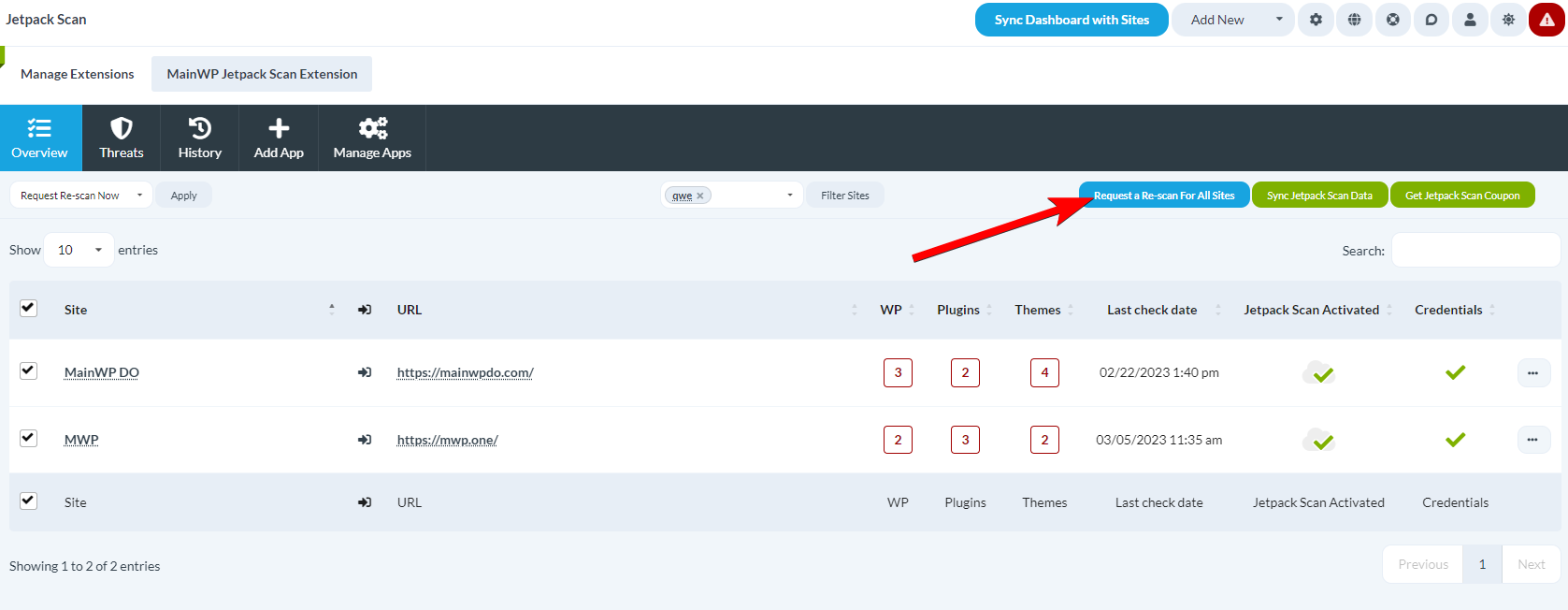Image resolution: width=1568 pixels, height=610 pixels.
Task: Click the help lifebuoy icon in top bar
Action: (1393, 20)
